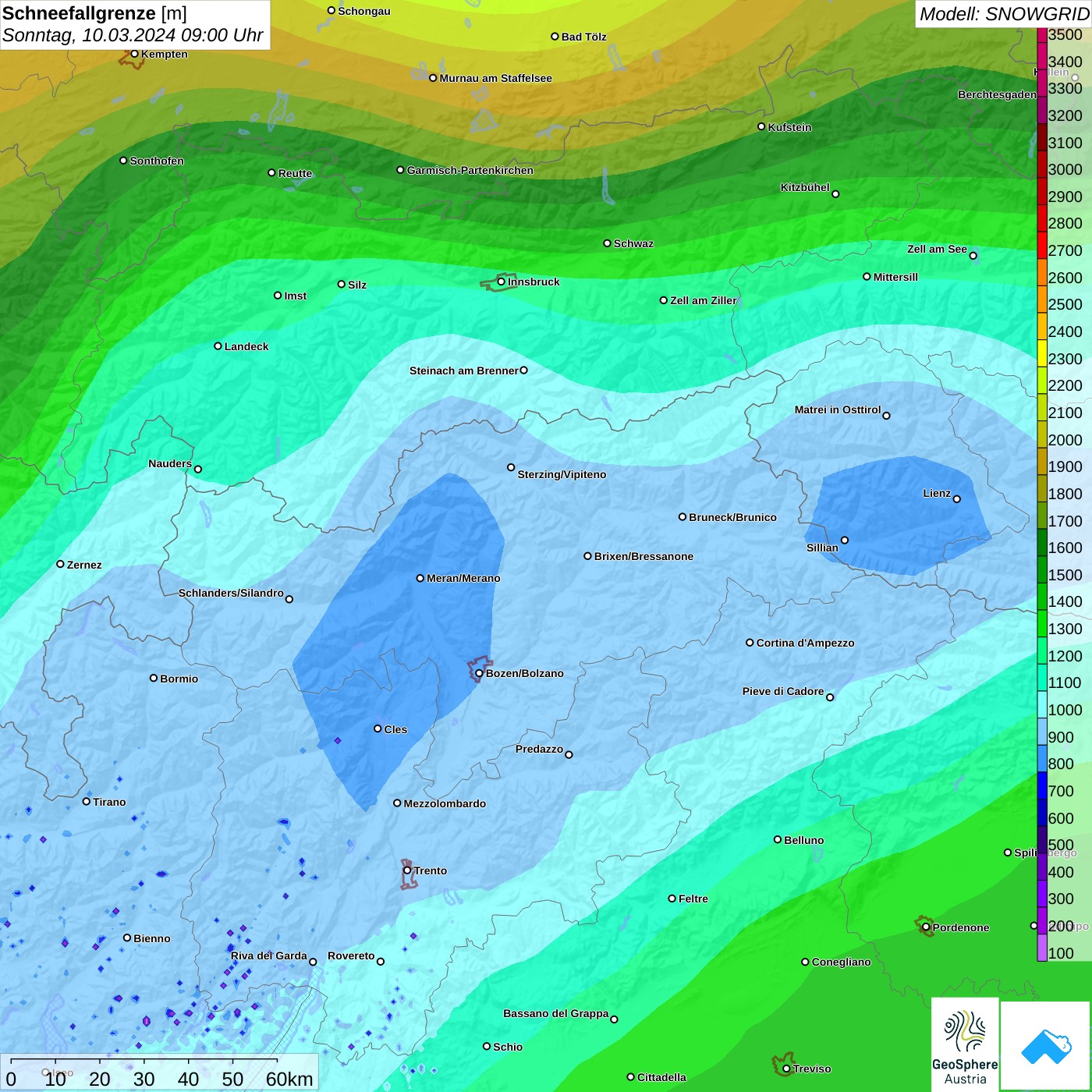Screen dimensions: 1092x1092
Task: Click the Murnau am Staffelsee label
Action: coord(496,78)
